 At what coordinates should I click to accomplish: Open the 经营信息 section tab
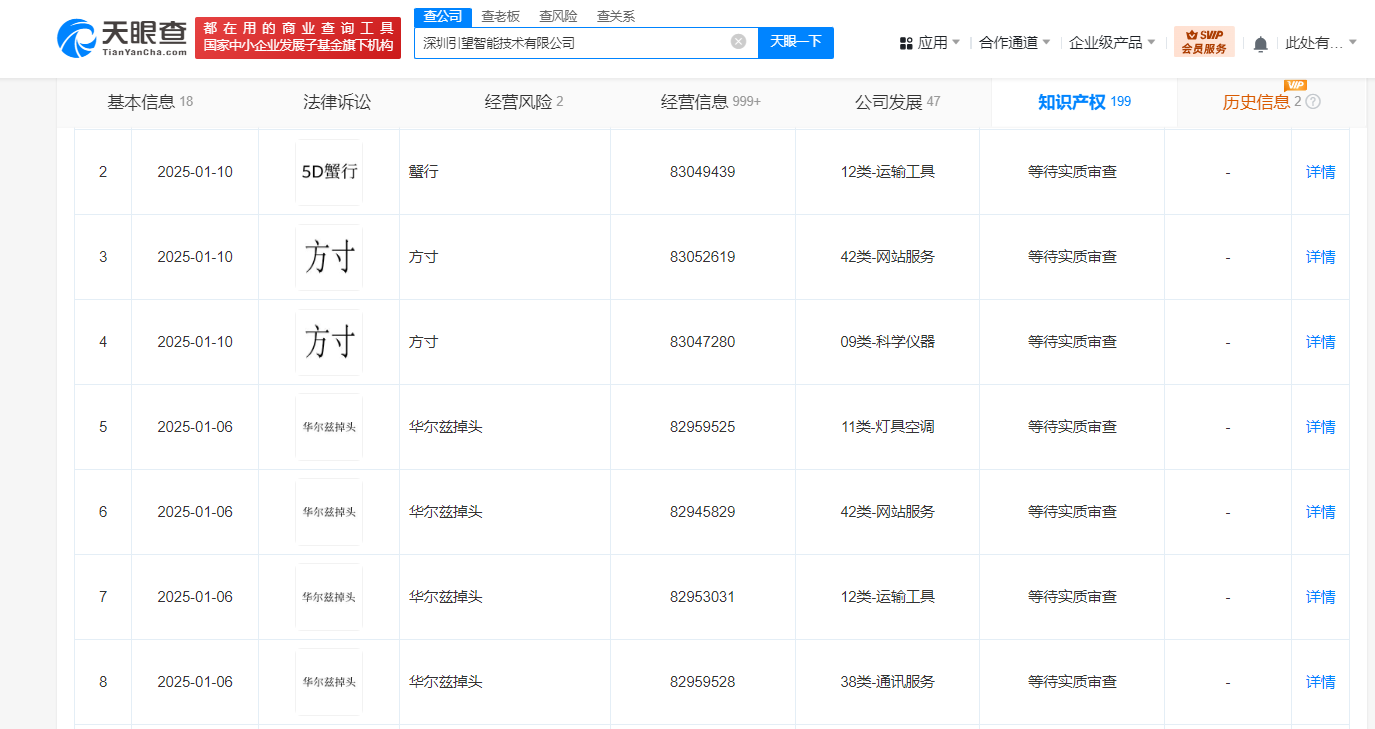click(710, 102)
